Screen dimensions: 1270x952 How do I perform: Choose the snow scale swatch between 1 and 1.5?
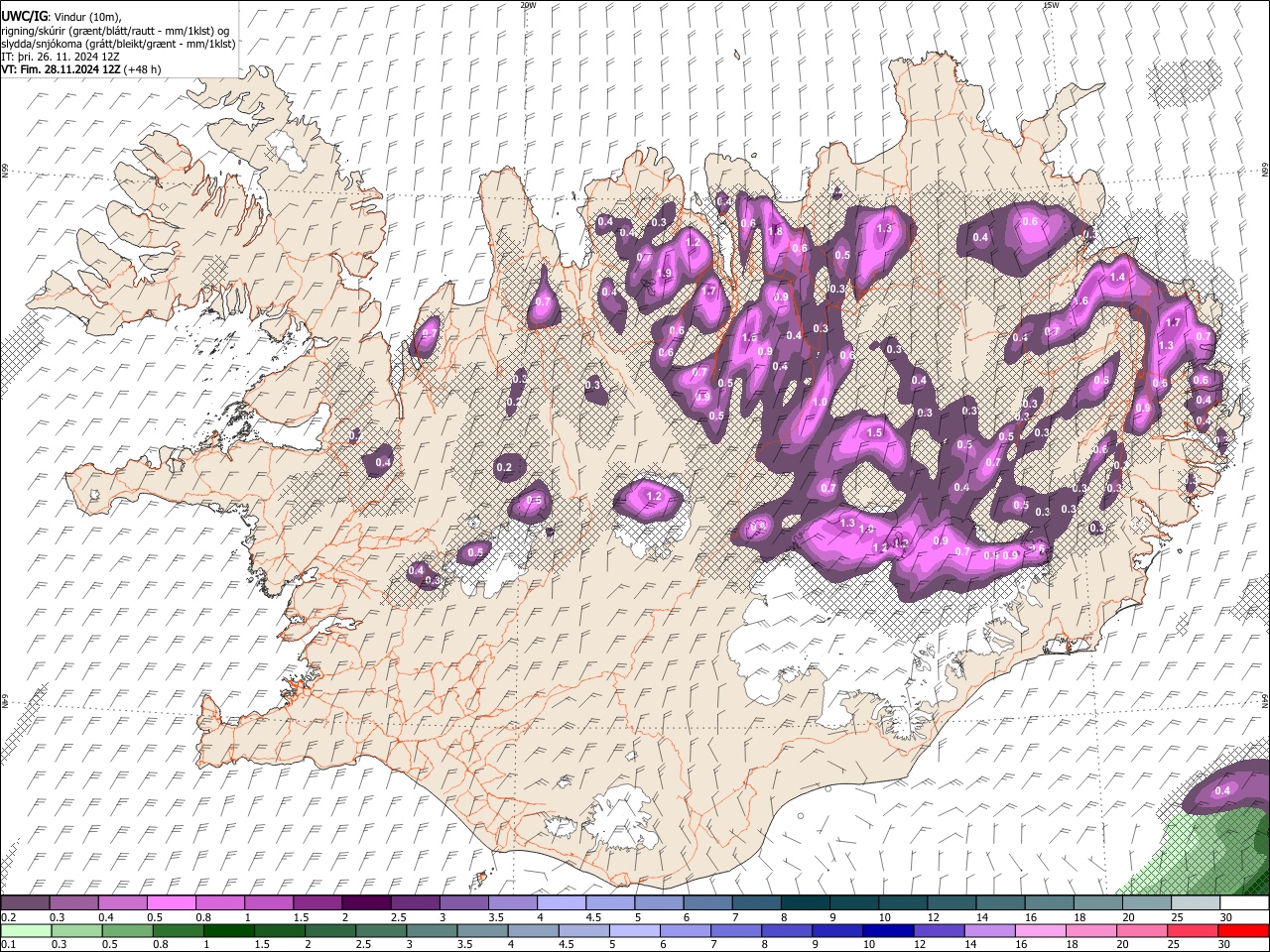click(268, 903)
